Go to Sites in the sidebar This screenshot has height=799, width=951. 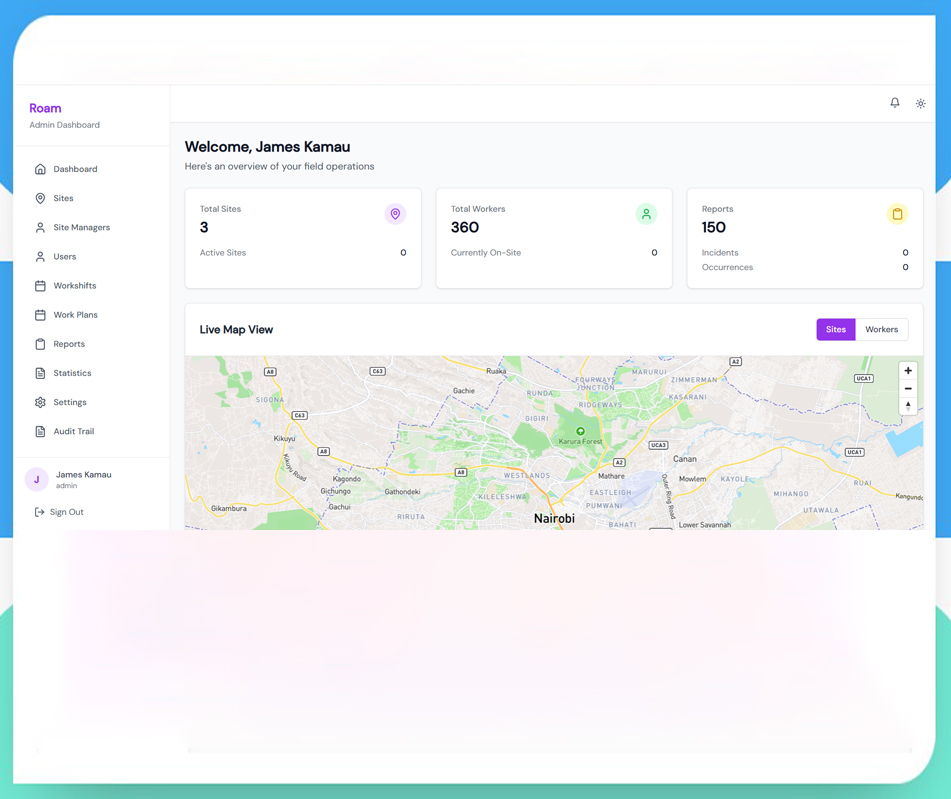click(91, 198)
